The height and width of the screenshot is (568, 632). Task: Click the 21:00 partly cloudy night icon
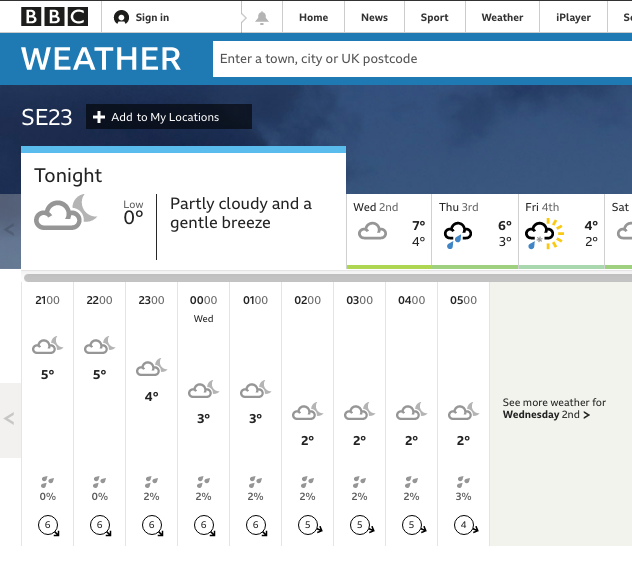click(47, 346)
